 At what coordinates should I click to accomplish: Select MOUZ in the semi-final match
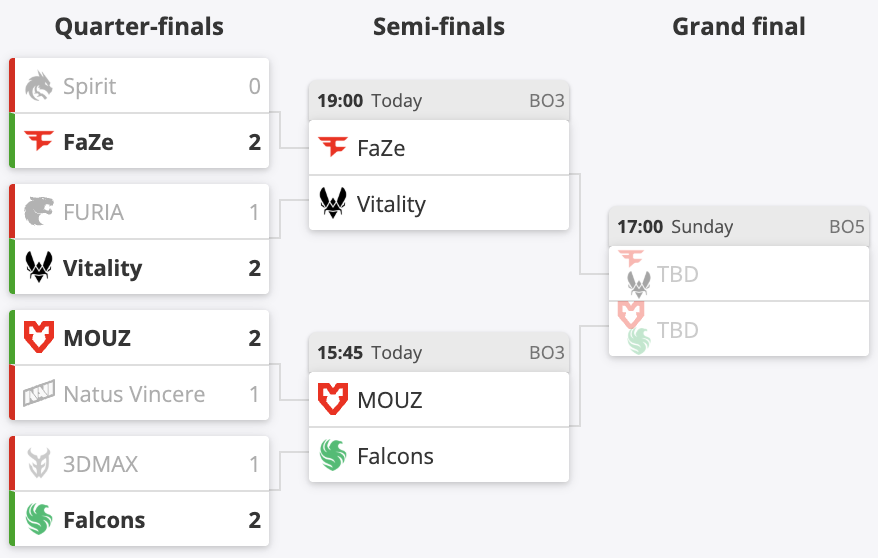pyautogui.click(x=389, y=400)
